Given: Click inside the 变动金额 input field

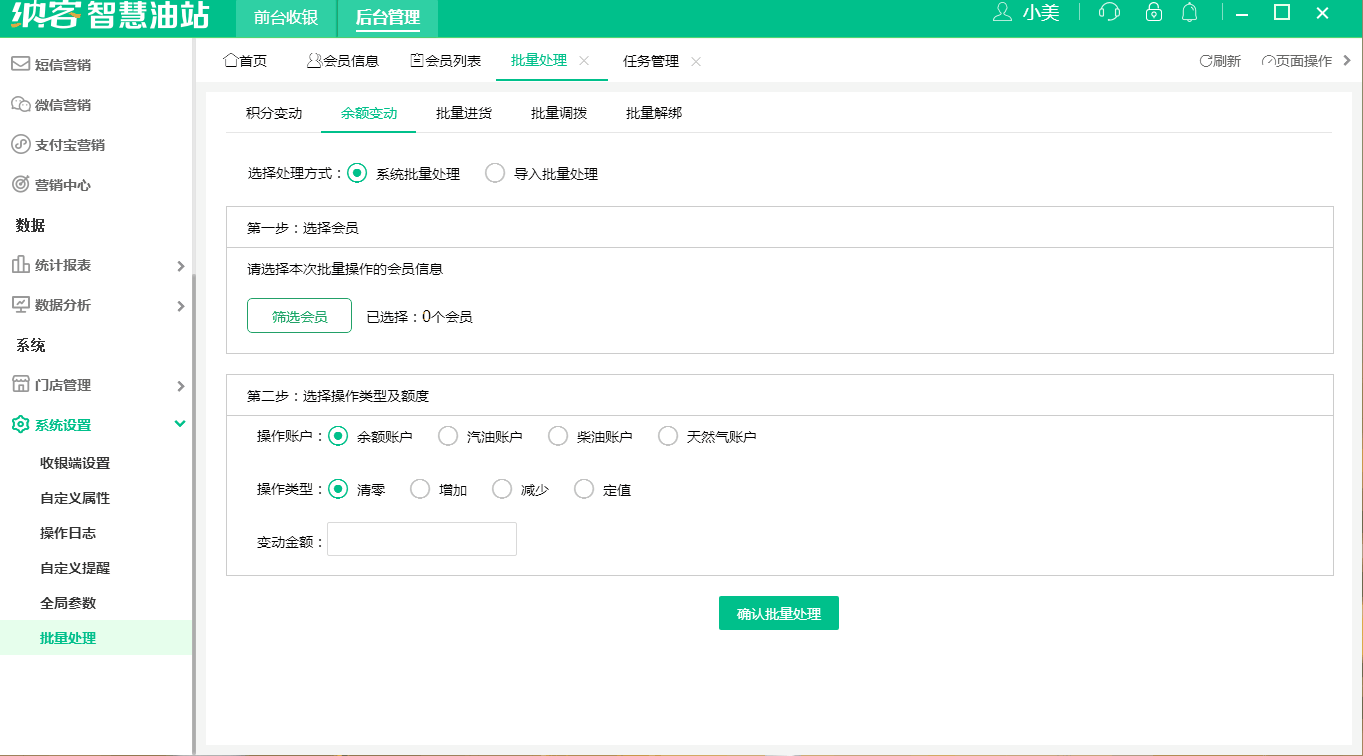Looking at the screenshot, I should pos(421,538).
